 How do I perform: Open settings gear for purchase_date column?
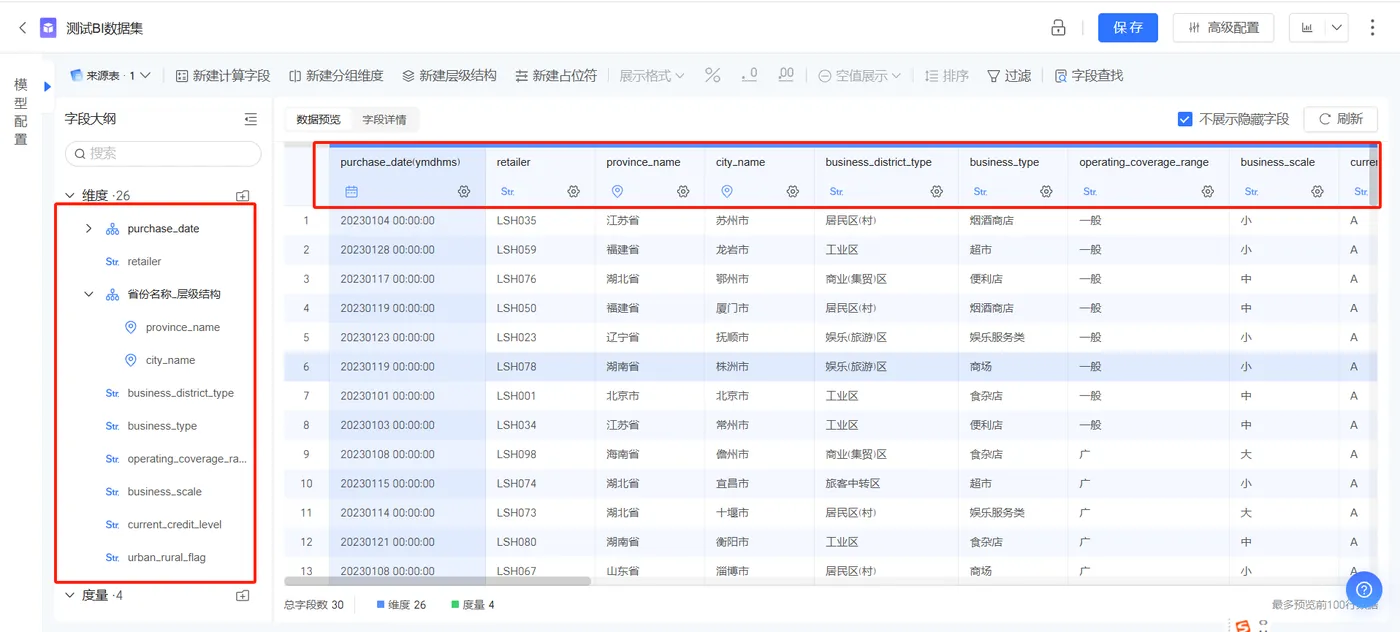coord(464,191)
